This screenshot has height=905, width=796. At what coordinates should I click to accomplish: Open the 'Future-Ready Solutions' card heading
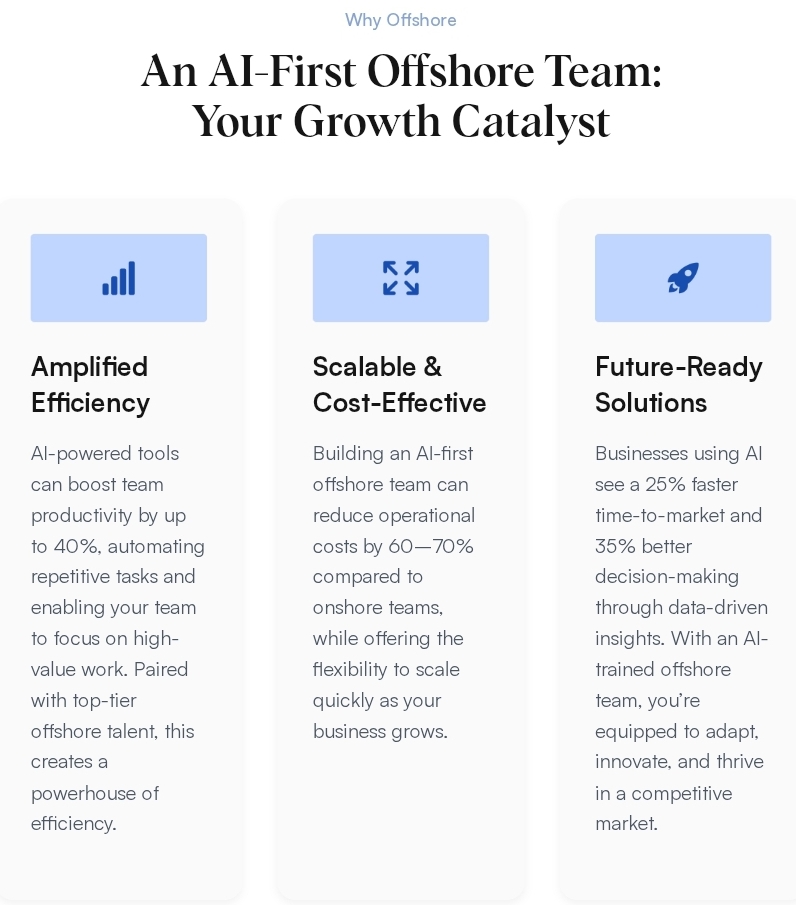[678, 384]
